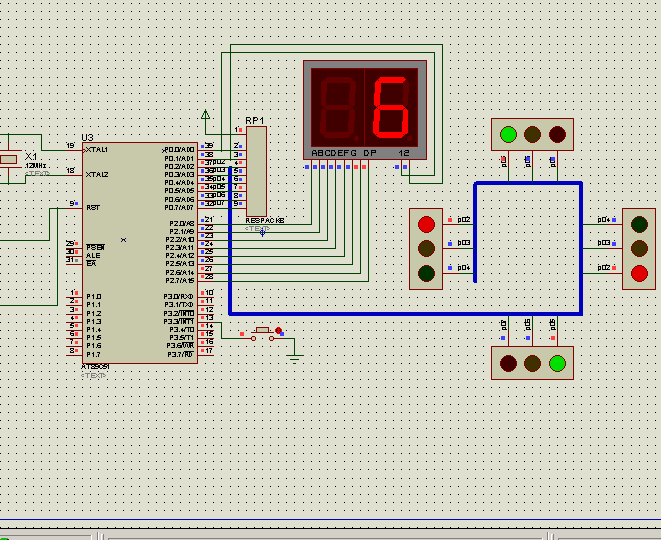Click the P2.0/A8 pin label

(182, 223)
